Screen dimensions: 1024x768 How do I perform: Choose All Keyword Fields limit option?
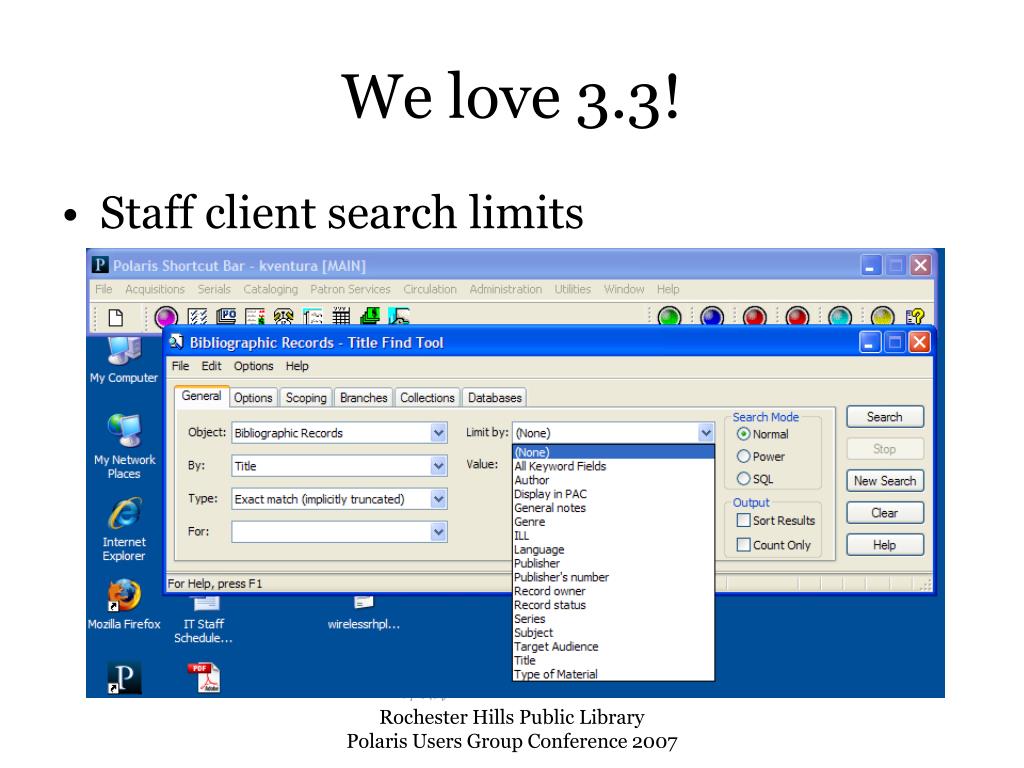(613, 466)
